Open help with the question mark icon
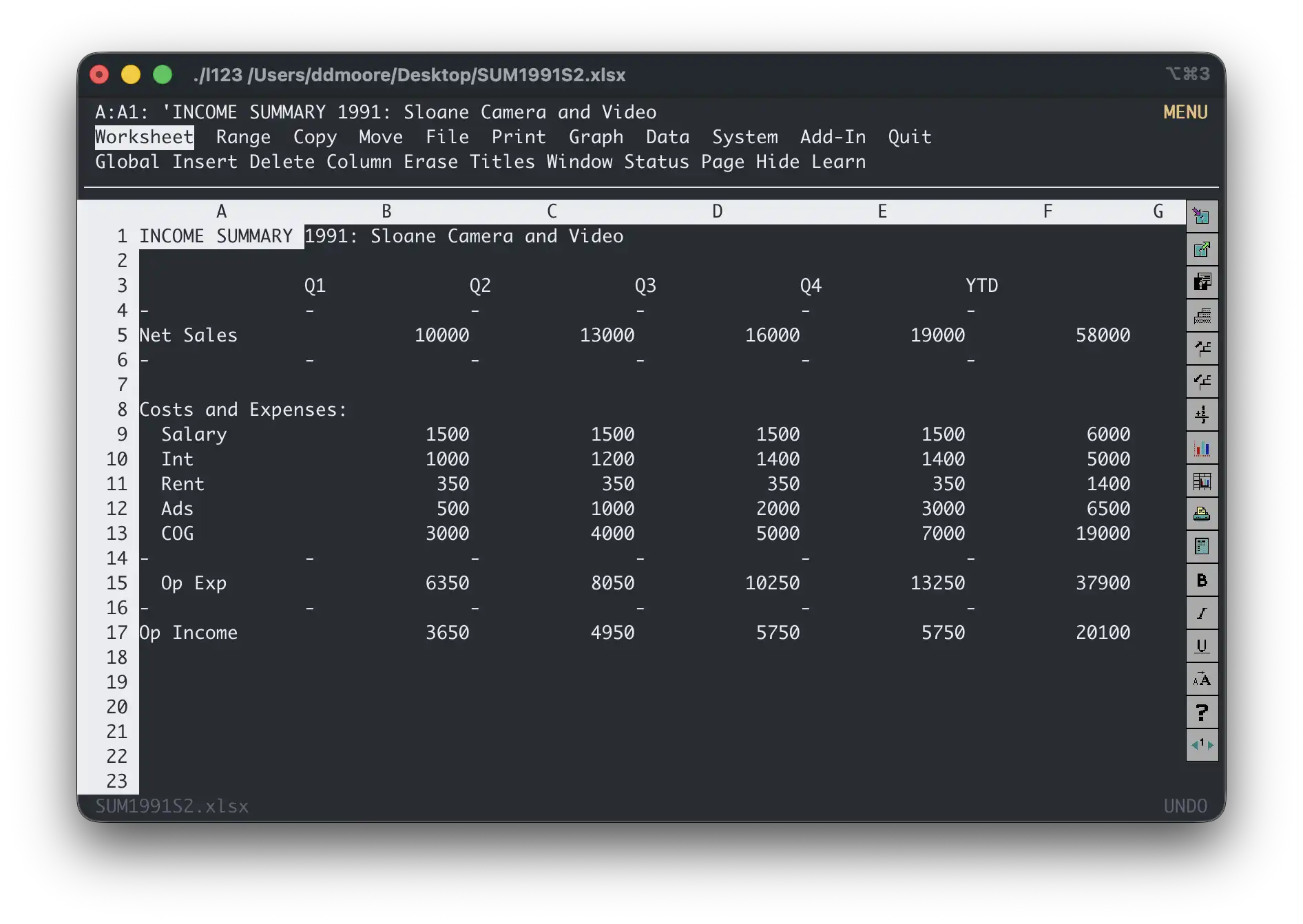Viewport: 1303px width, 924px height. pos(1202,713)
